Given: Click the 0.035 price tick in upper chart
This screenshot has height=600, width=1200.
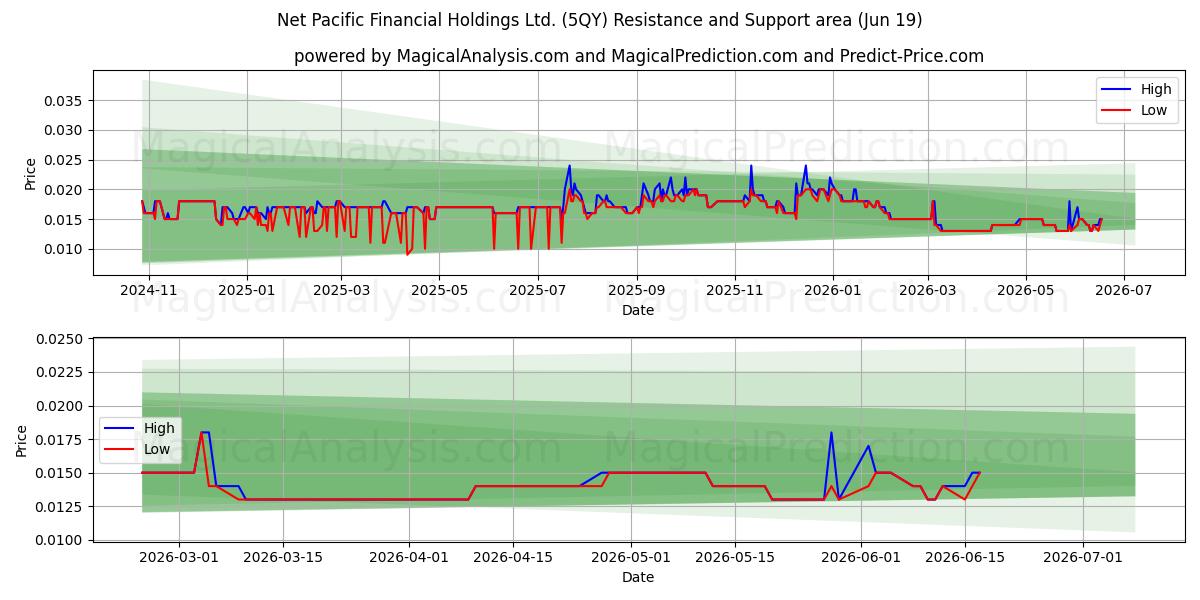Looking at the screenshot, I should pos(64,101).
